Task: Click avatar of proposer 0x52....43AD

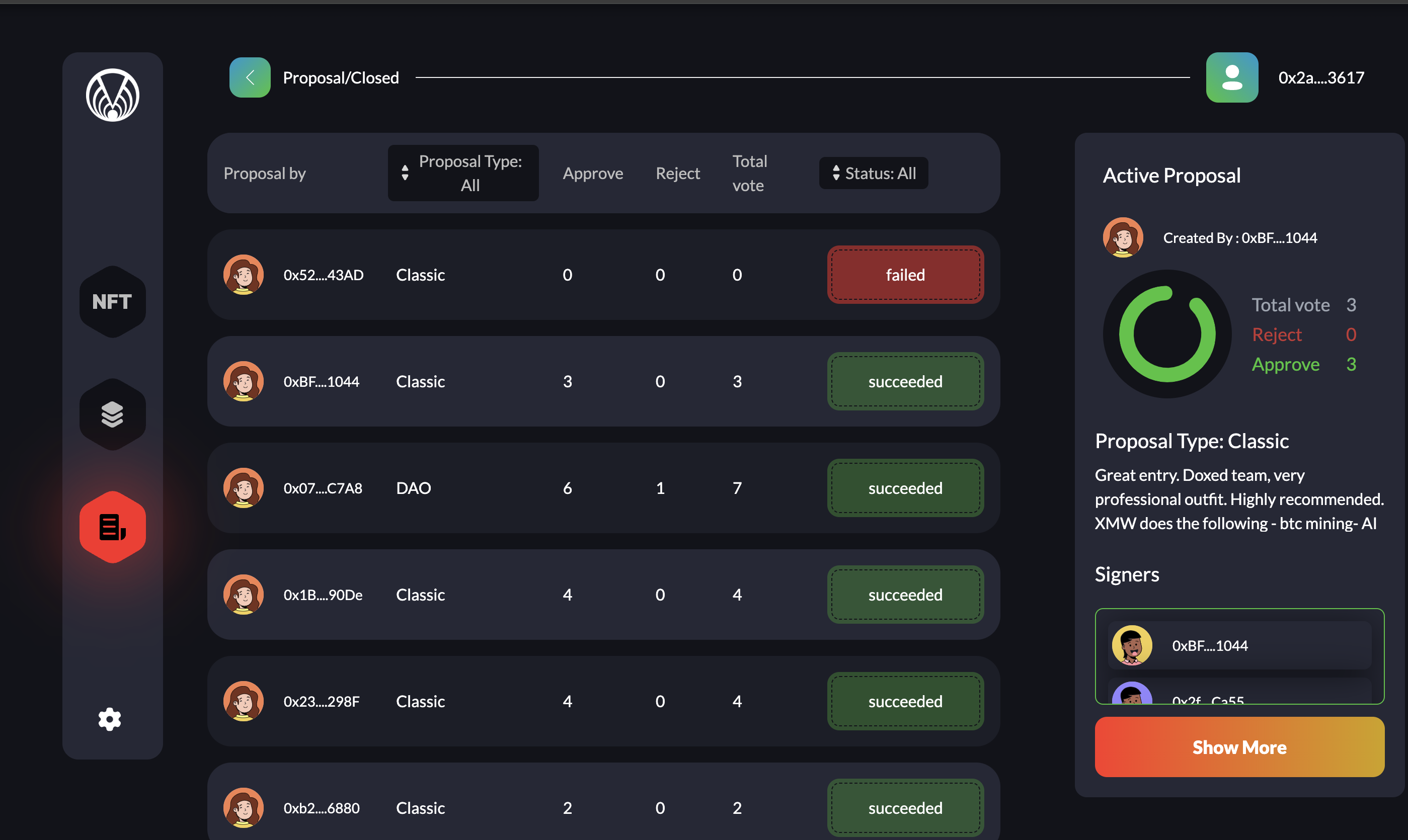Action: point(244,275)
